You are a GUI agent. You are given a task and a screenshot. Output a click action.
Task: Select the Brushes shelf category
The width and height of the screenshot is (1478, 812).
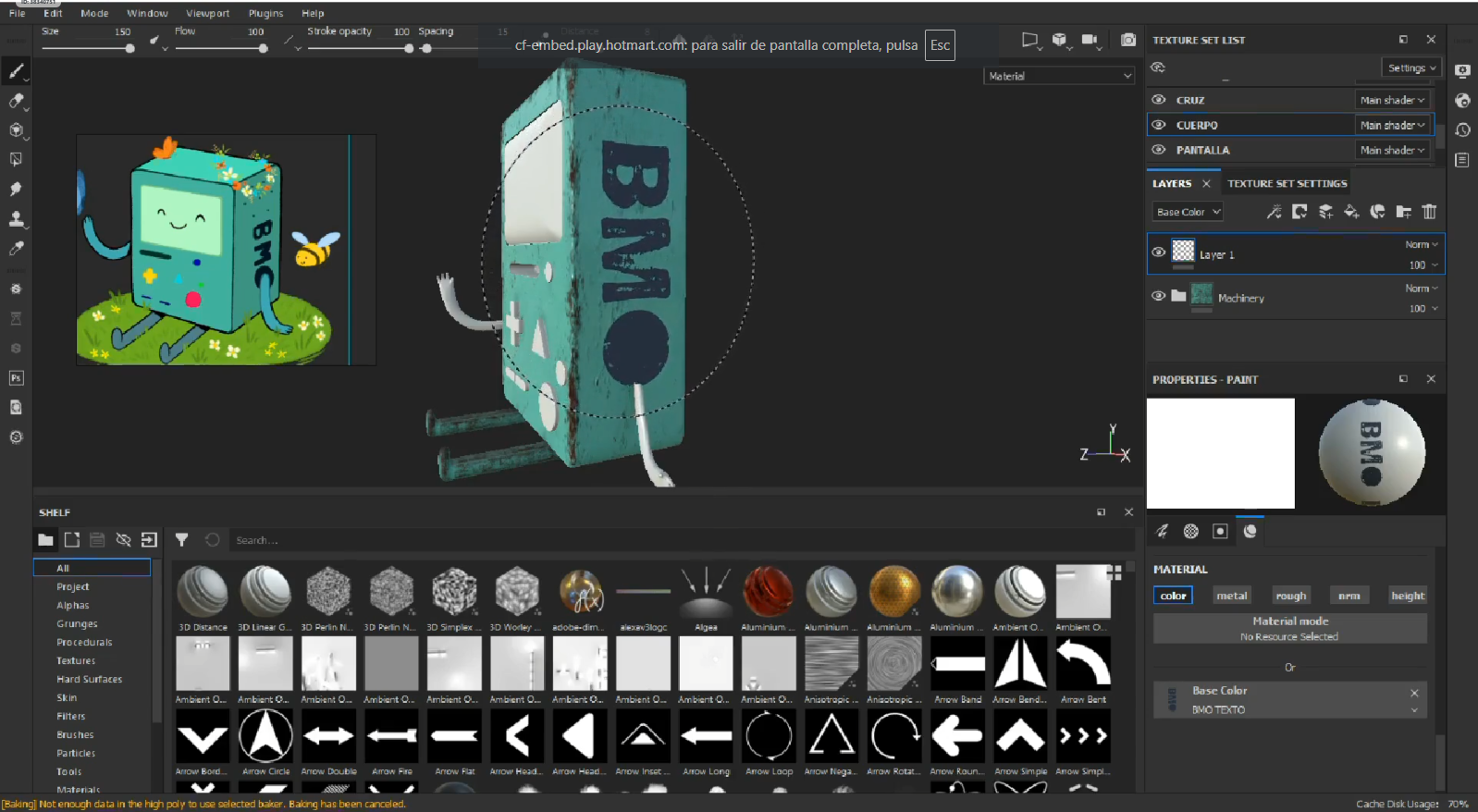pos(75,734)
